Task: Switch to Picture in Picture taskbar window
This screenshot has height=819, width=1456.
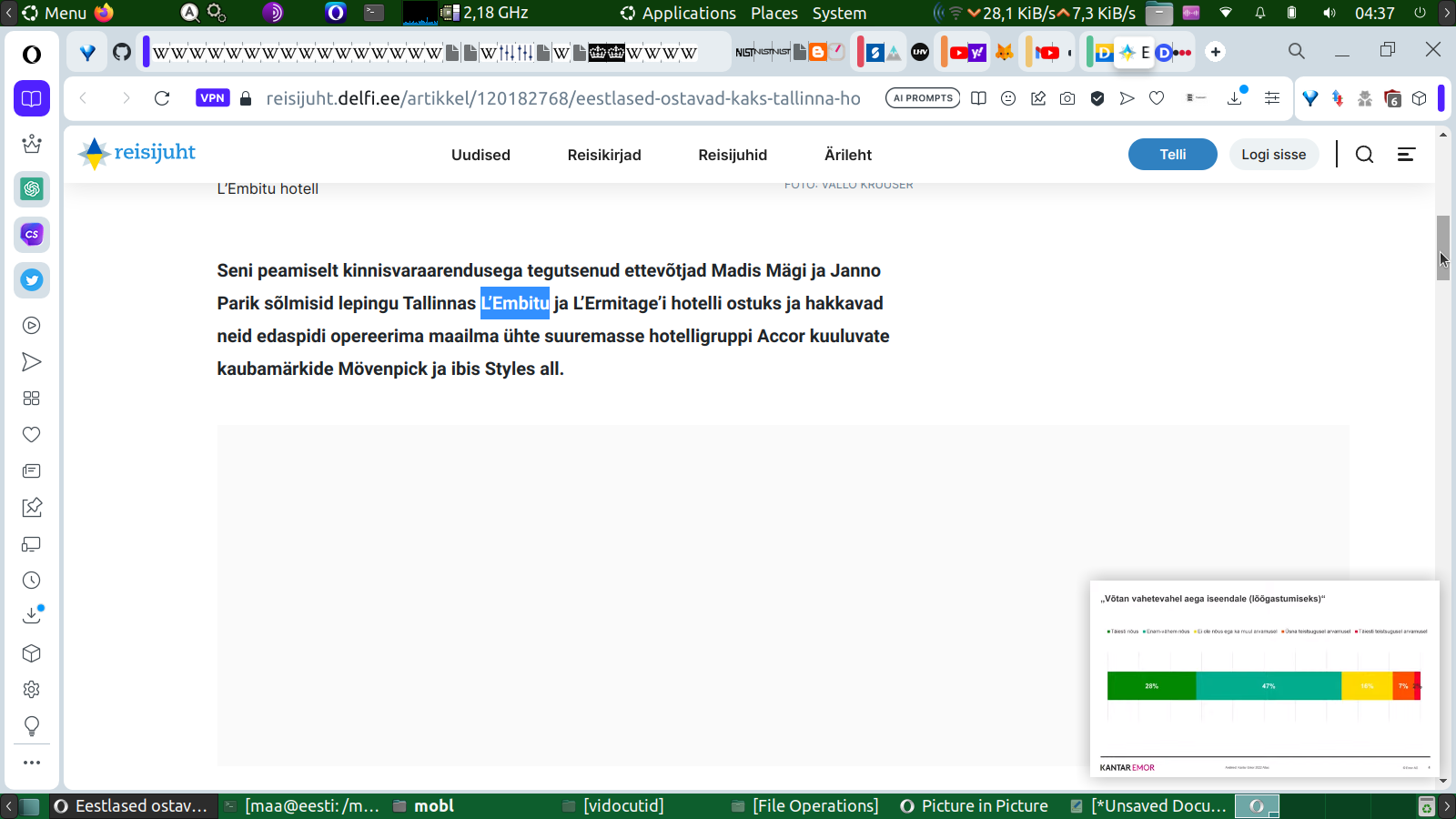Action: point(974,806)
